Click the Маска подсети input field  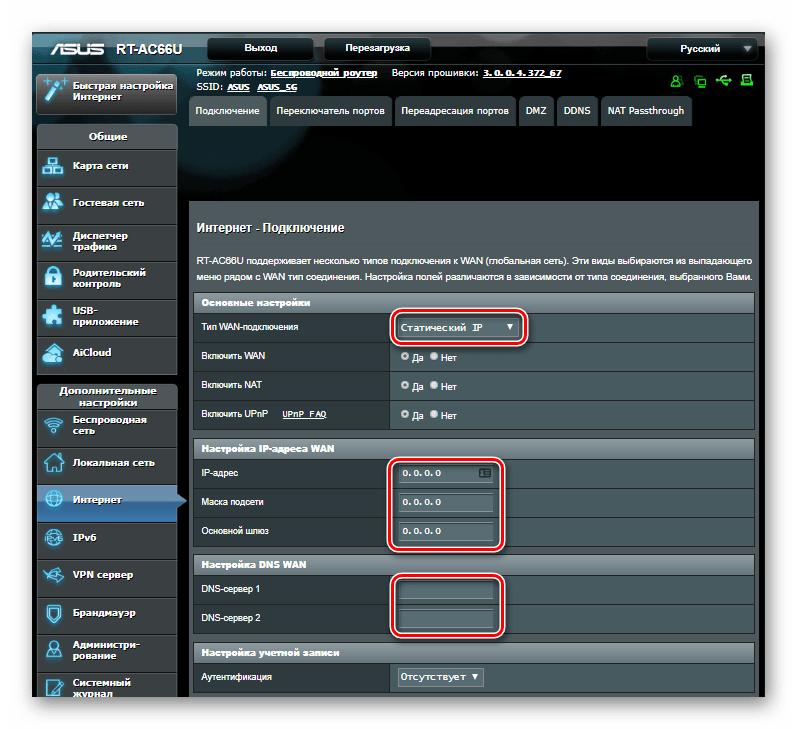(446, 502)
